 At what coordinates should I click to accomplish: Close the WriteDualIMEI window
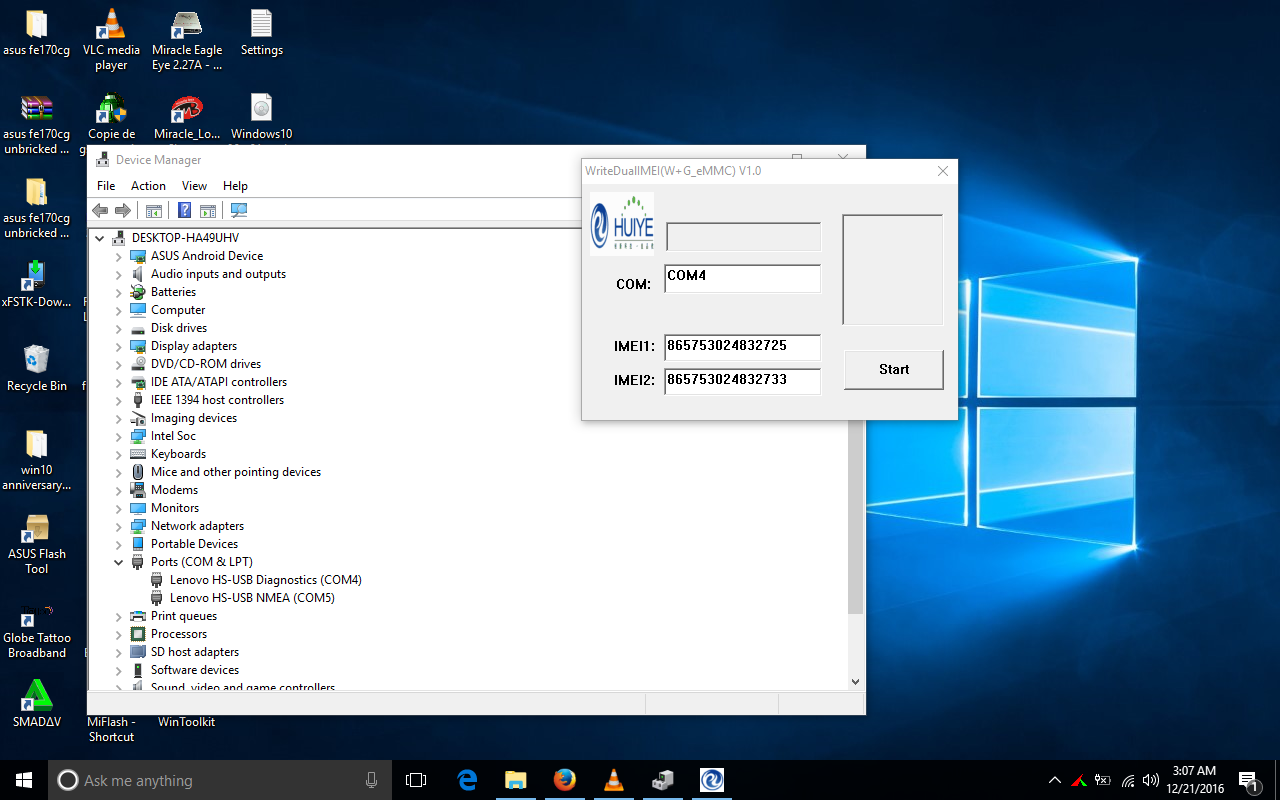click(942, 171)
